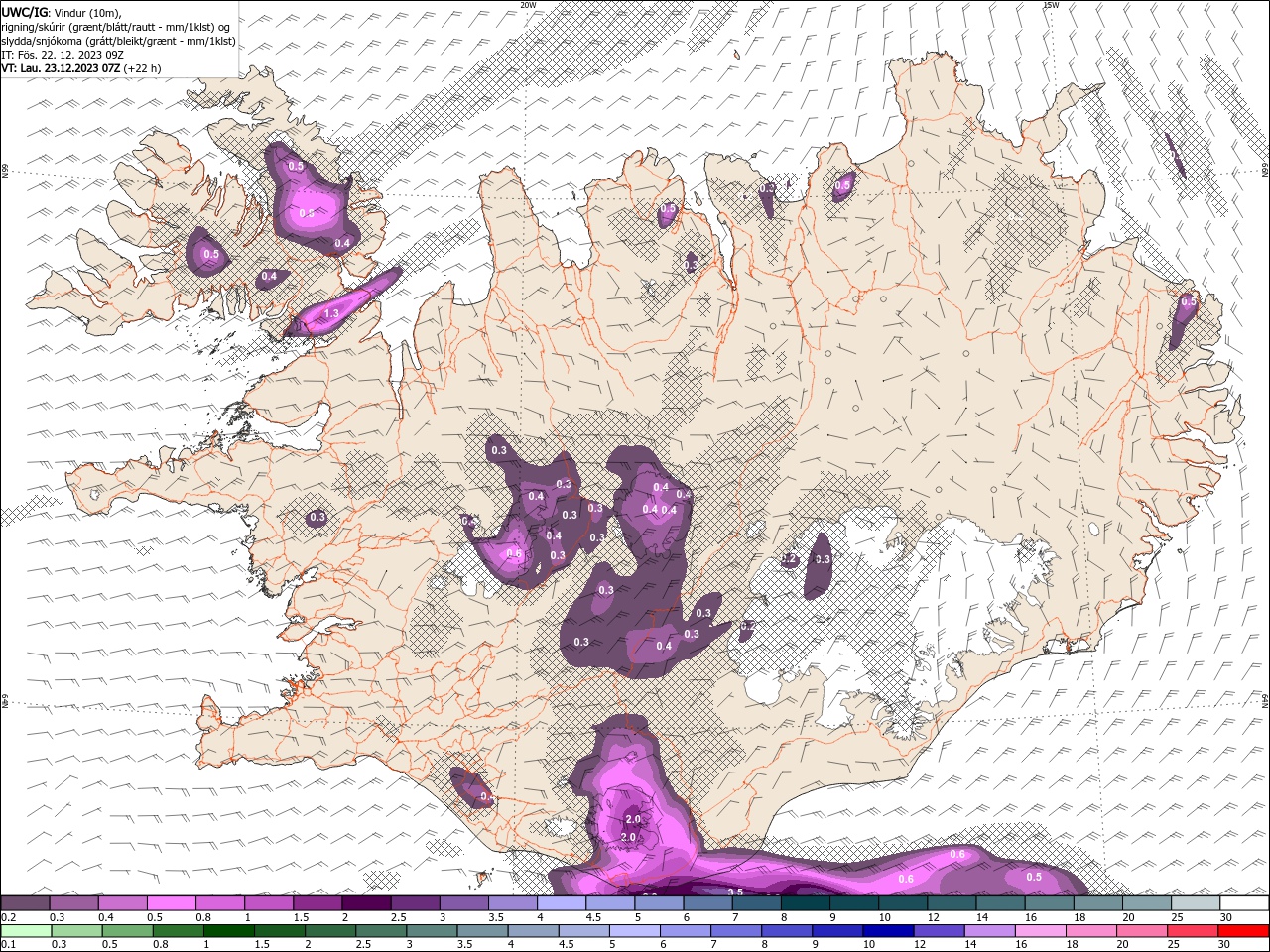Click the '1.3' snowfall value on the map
Image resolution: width=1270 pixels, height=952 pixels.
coord(332,313)
